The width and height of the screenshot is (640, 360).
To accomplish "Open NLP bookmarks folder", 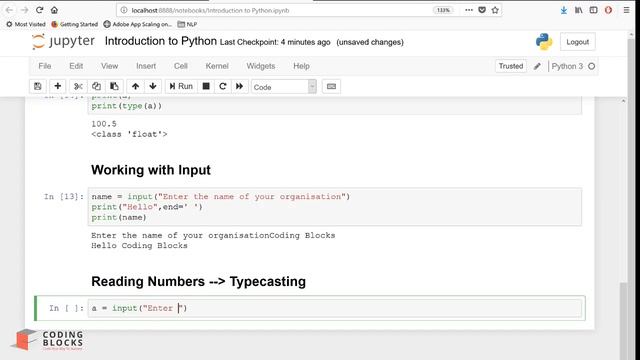I will coord(187,24).
